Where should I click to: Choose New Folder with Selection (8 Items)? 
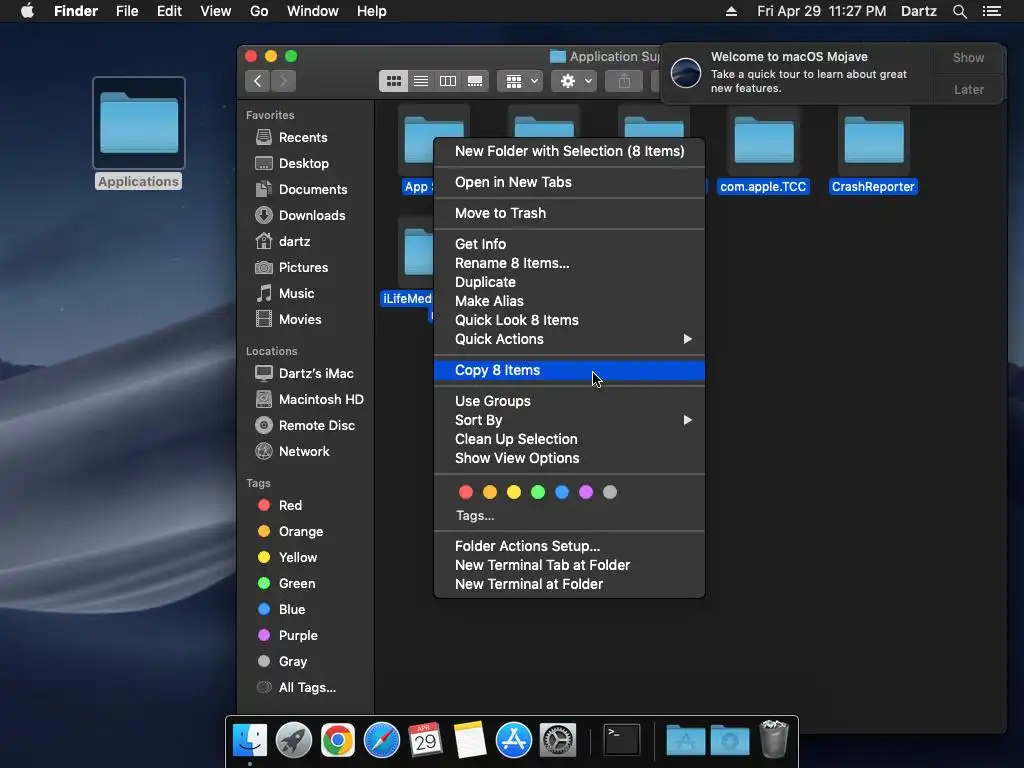coord(569,152)
